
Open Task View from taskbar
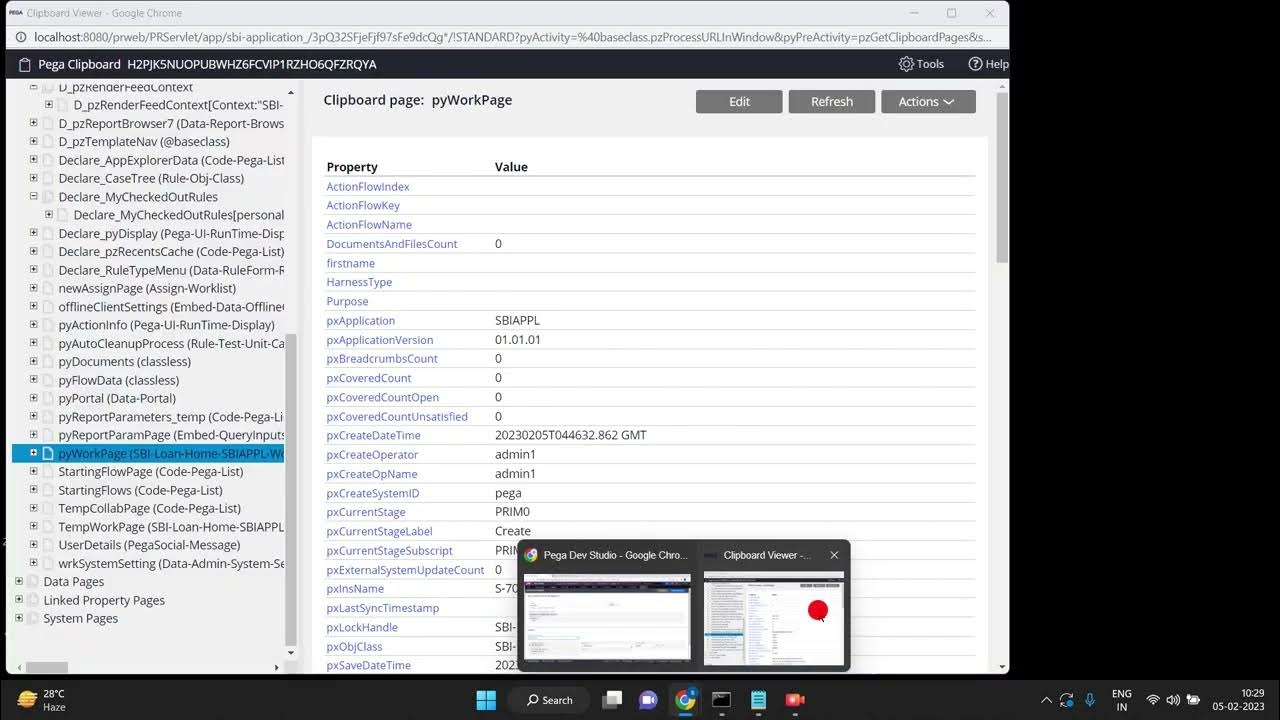[x=612, y=700]
